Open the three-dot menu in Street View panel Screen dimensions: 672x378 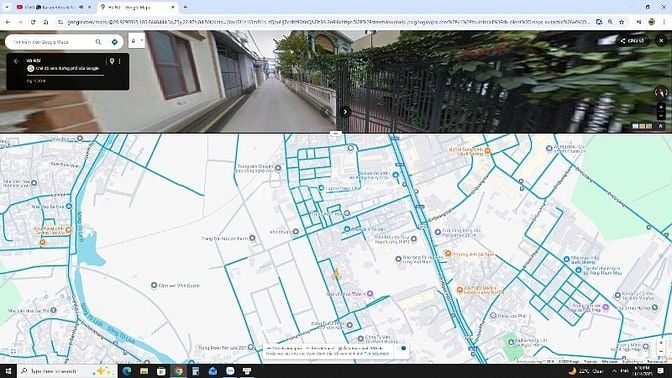point(120,61)
